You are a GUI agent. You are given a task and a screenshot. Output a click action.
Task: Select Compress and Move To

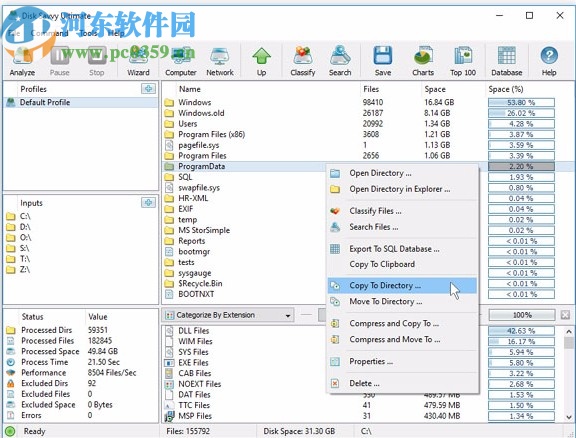click(403, 340)
